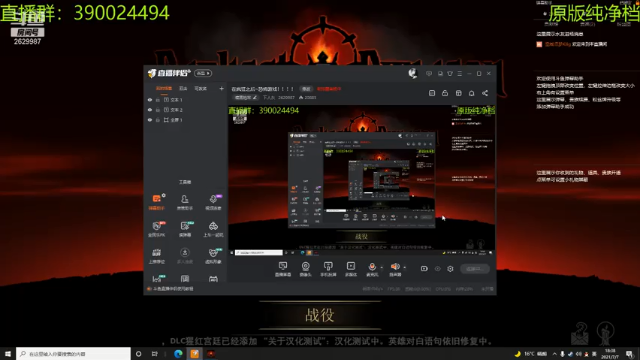This screenshot has height=360, width=640.
Task: Show hidden icons chevron in system tray
Action: (x=554, y=354)
